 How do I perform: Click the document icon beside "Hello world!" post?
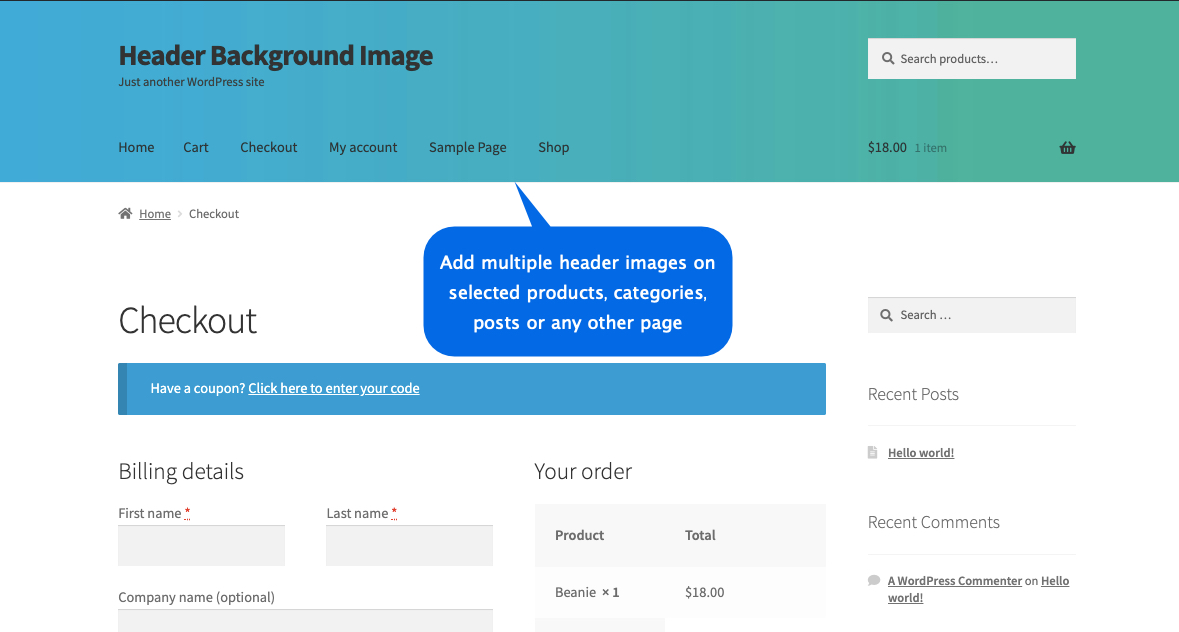[x=873, y=452]
